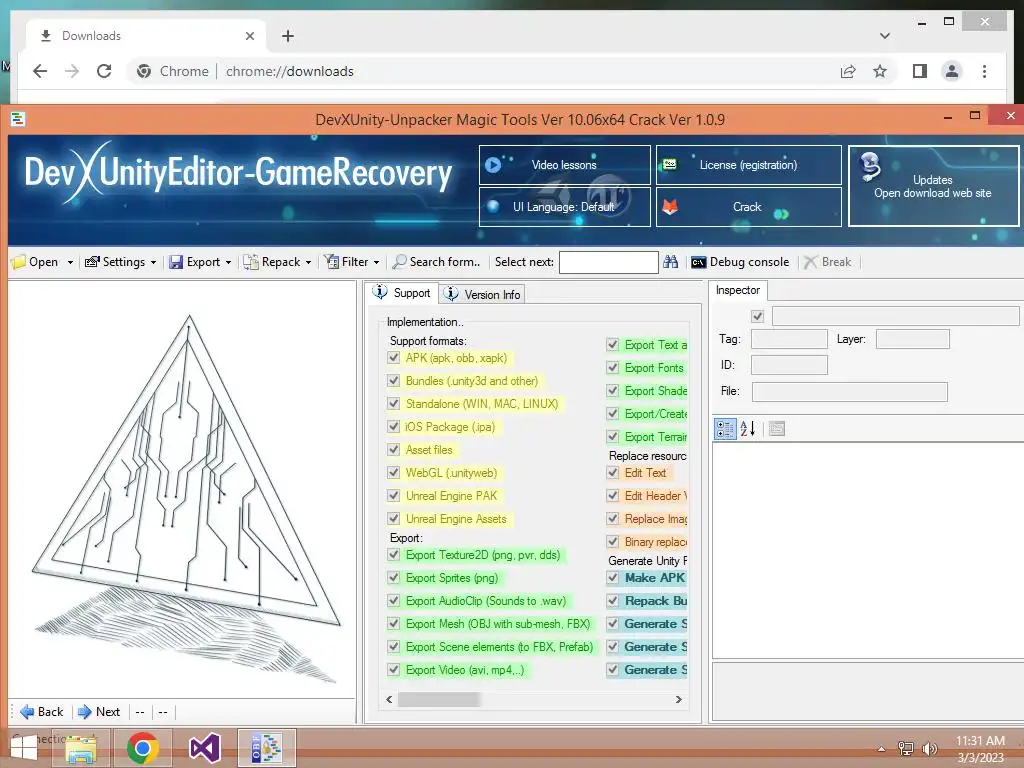This screenshot has height=768, width=1024.
Task: Open Chrome from the taskbar
Action: (142, 748)
